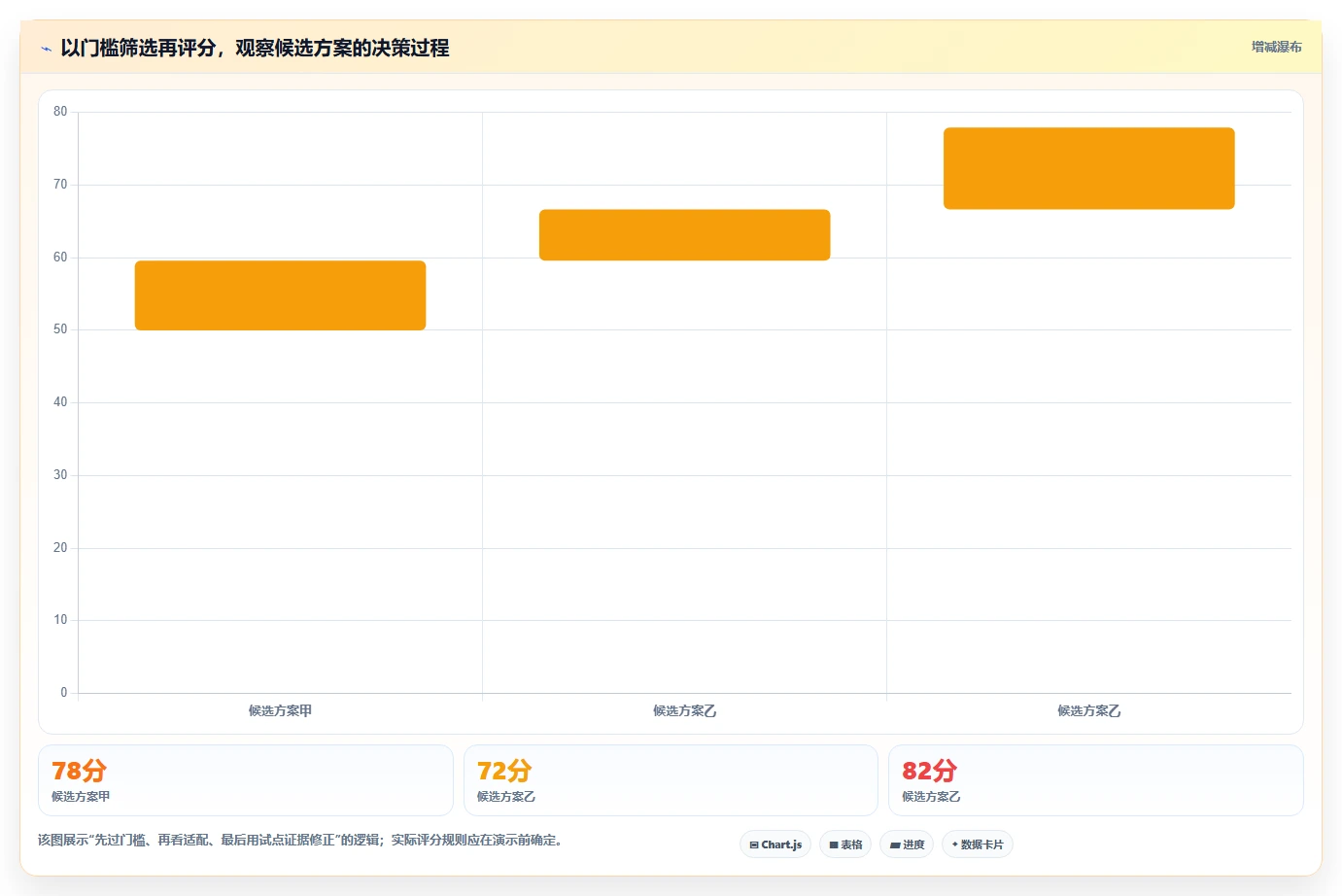This screenshot has width=1342, height=896.
Task: Click the x-axis label 候选方案甲
Action: (x=280, y=711)
